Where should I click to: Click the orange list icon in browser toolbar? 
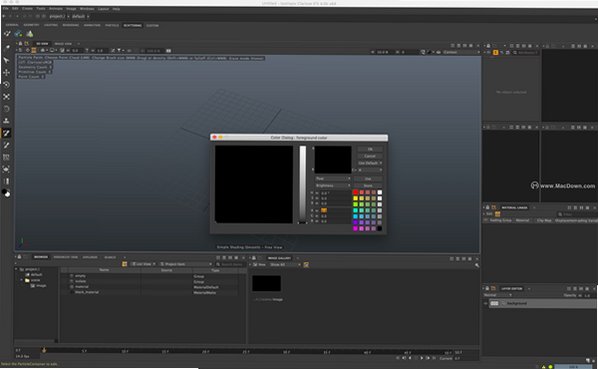124,264
